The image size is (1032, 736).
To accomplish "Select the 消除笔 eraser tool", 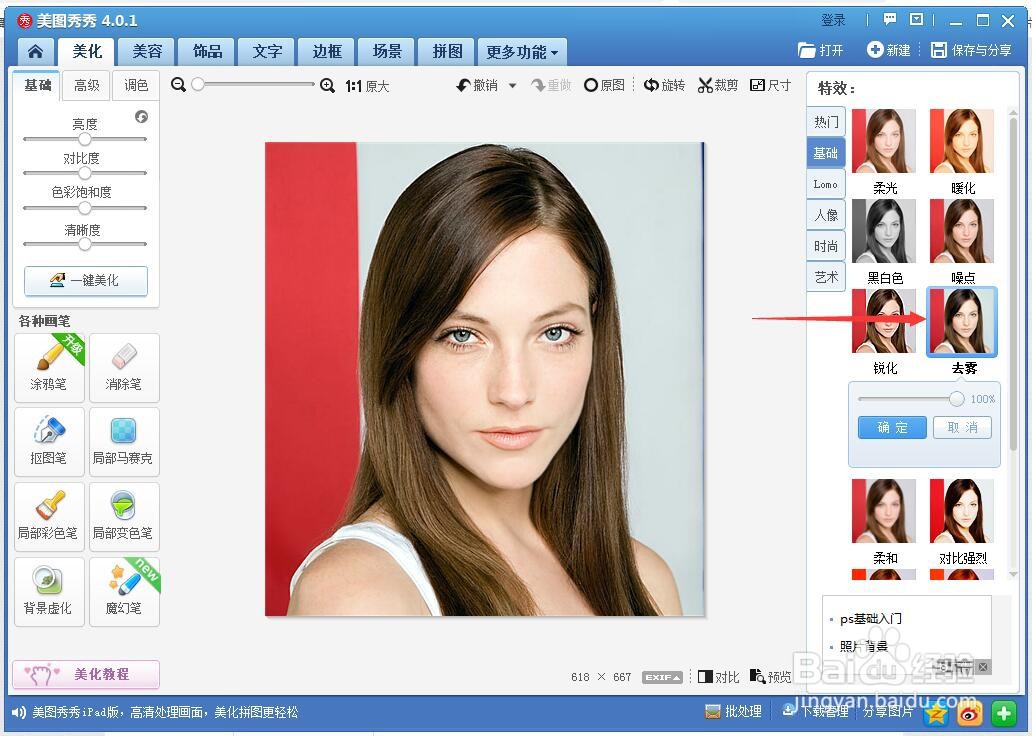I will click(x=124, y=367).
